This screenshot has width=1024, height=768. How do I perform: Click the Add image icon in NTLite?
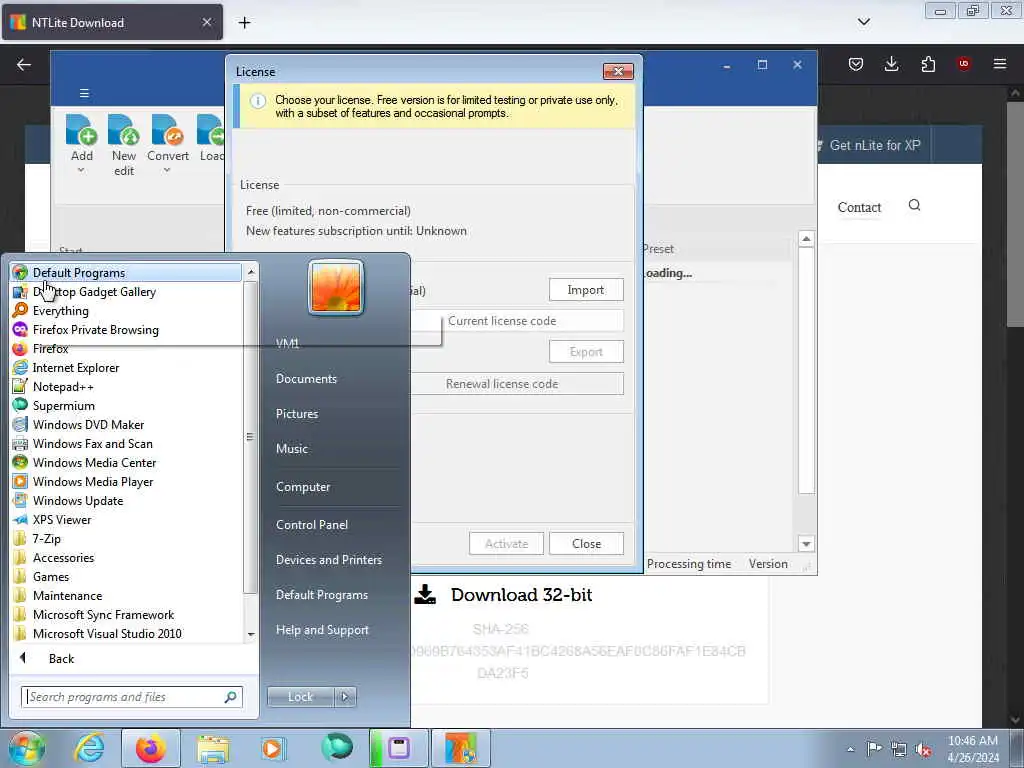(x=82, y=129)
